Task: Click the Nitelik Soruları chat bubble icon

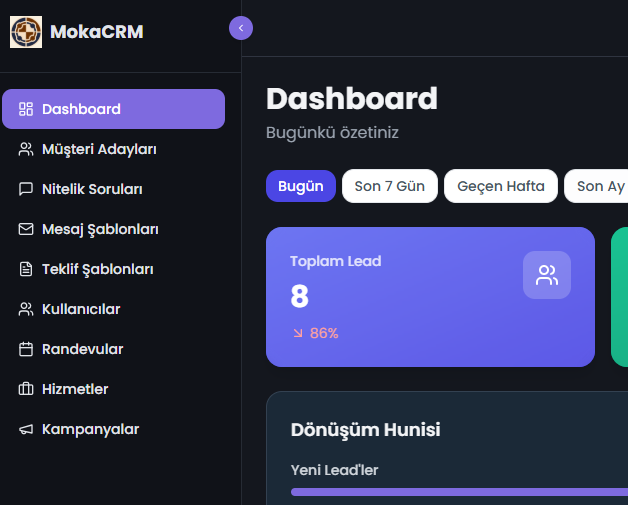Action: [x=26, y=189]
